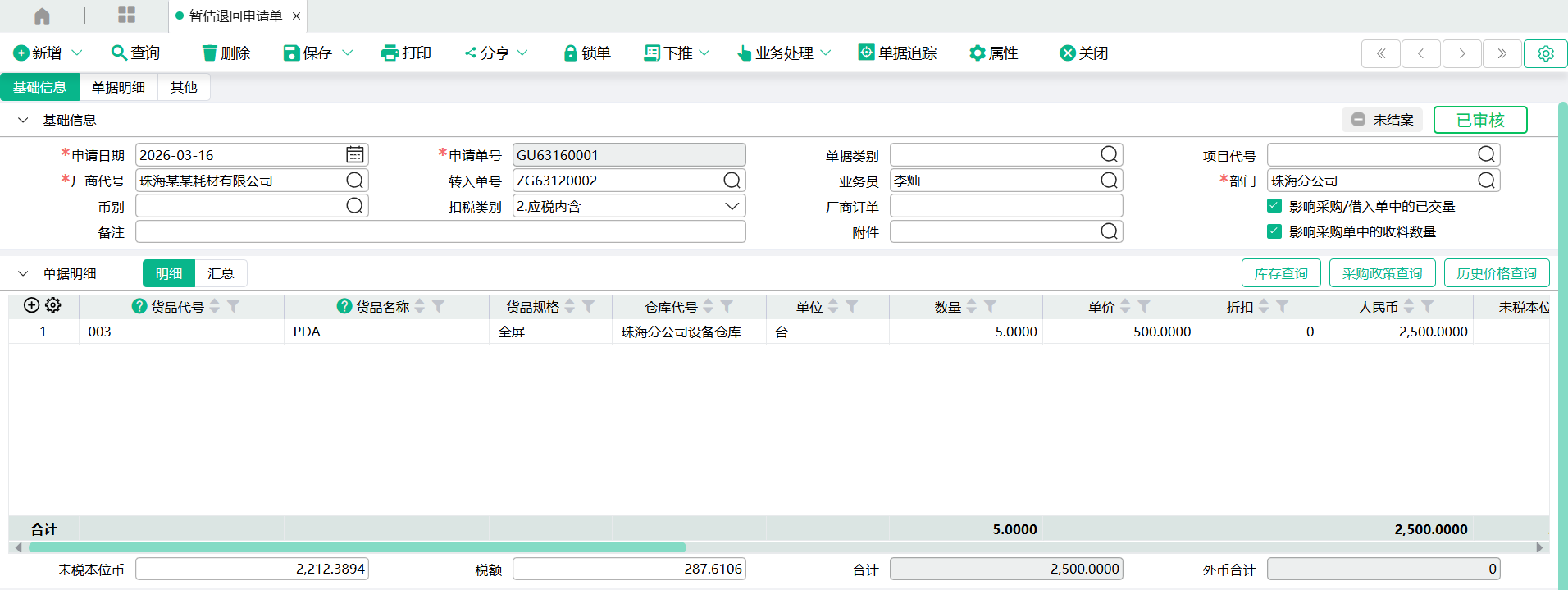Screen dimensions: 1568x590
Task: Click the horizontal scrollbar of the grid
Action: point(357,547)
